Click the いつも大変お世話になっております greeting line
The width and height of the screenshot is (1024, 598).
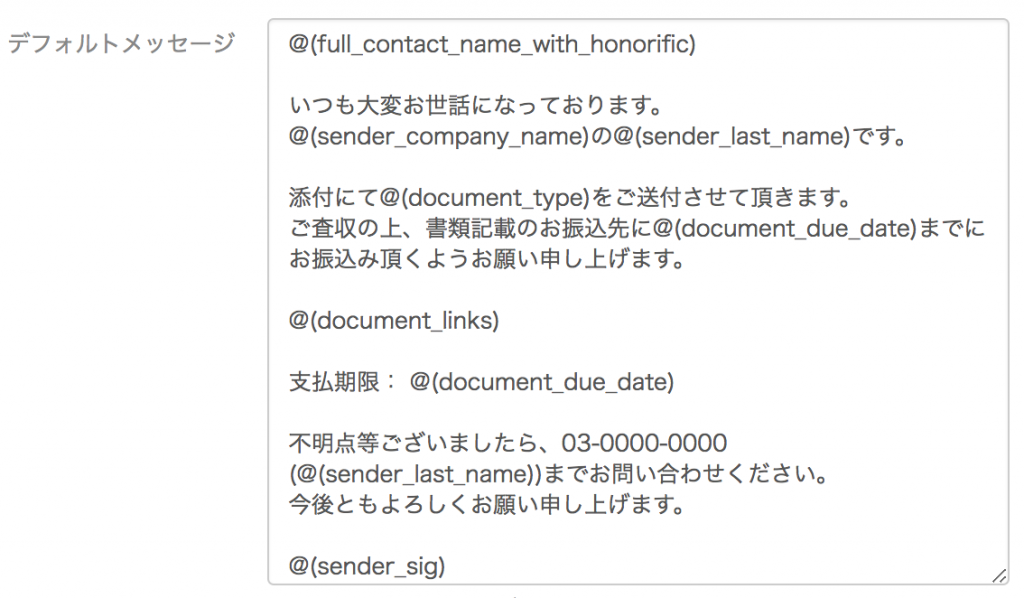click(x=477, y=104)
